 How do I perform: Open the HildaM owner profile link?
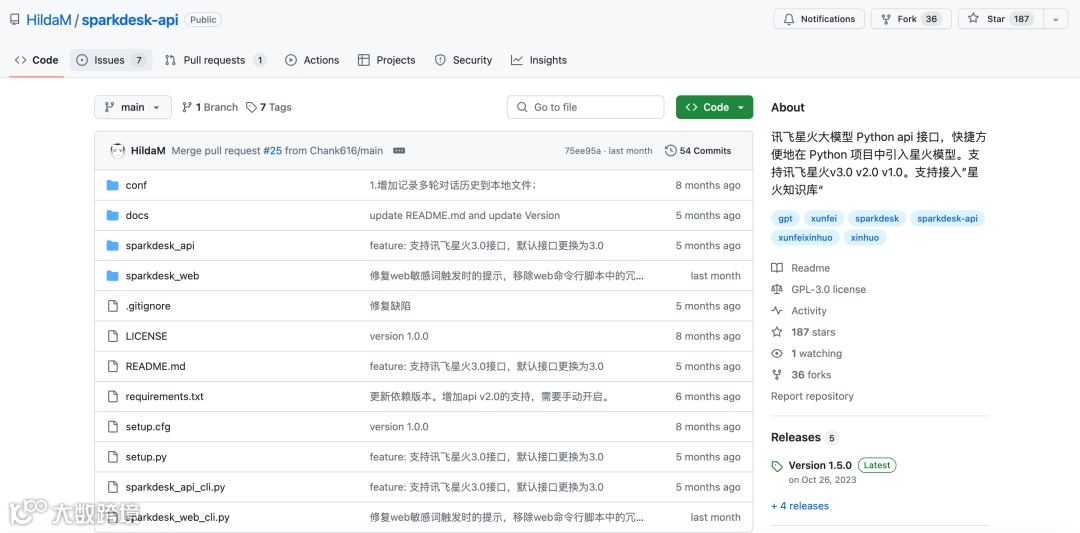(x=48, y=19)
